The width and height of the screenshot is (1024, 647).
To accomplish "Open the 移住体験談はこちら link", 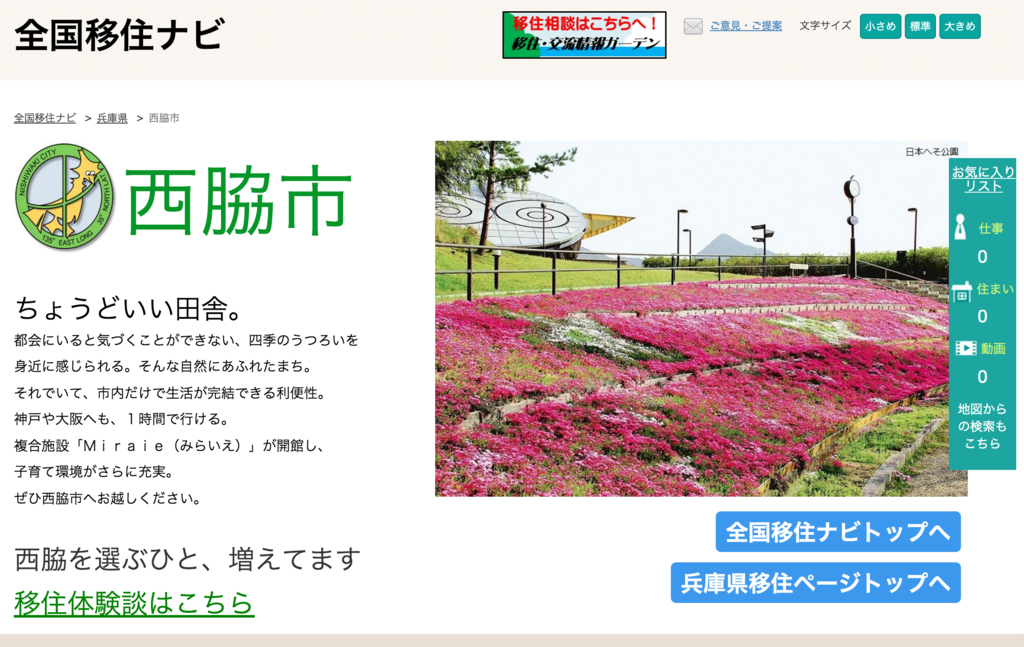I will (134, 603).
